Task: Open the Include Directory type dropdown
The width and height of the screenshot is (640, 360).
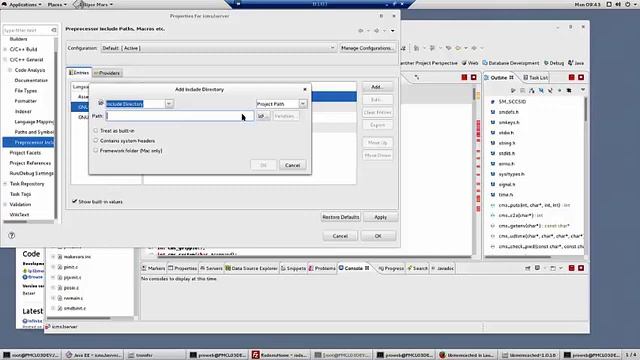Action: [x=169, y=104]
